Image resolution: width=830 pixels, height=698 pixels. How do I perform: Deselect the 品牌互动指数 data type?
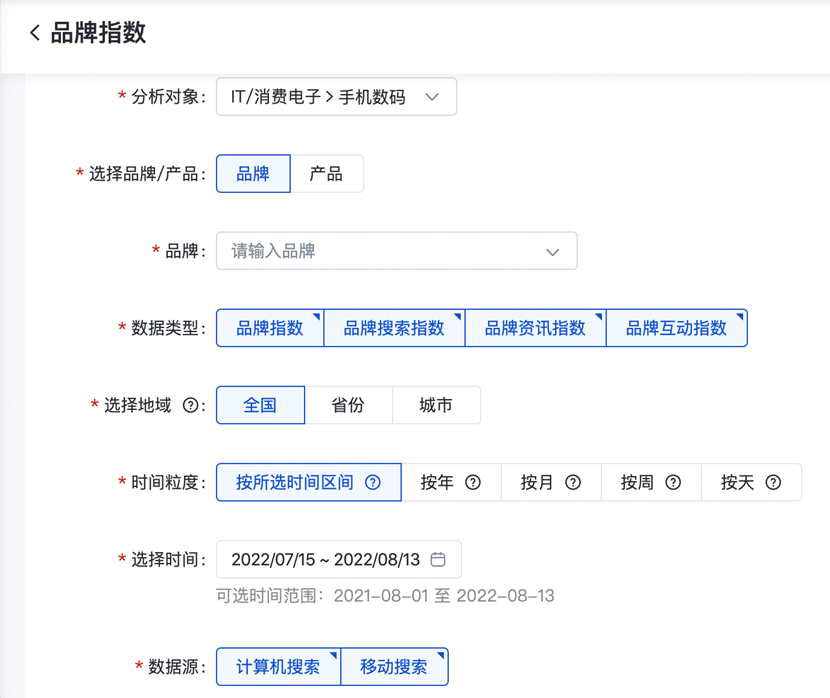(x=676, y=328)
